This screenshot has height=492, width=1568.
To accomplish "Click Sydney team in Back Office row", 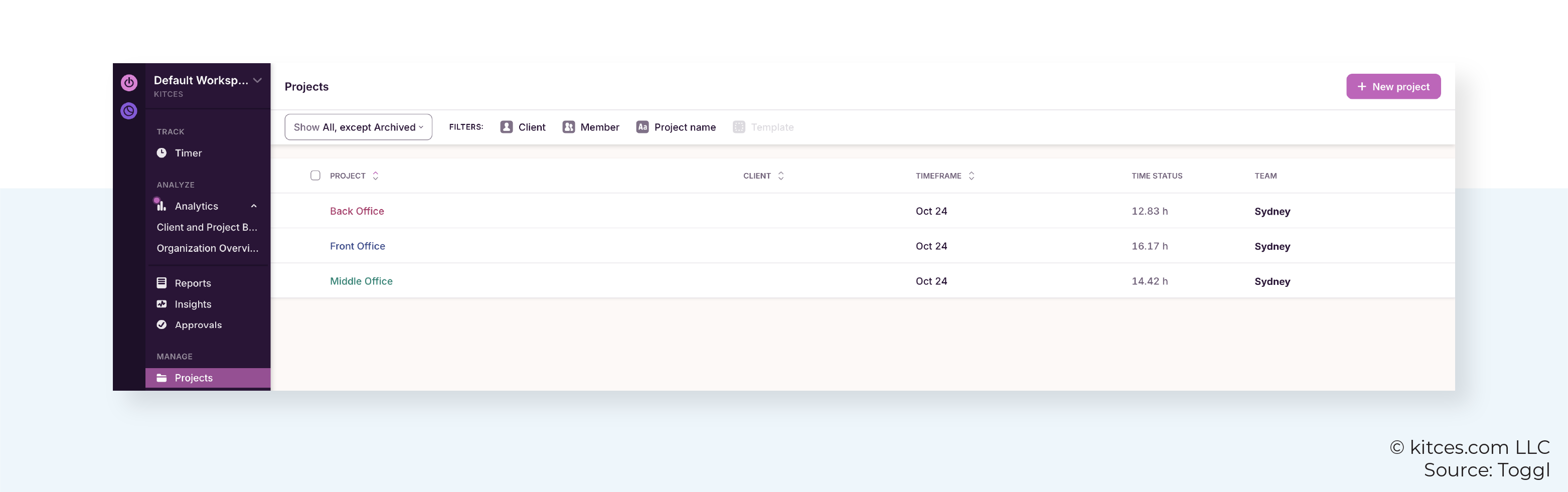I will (x=1272, y=211).
